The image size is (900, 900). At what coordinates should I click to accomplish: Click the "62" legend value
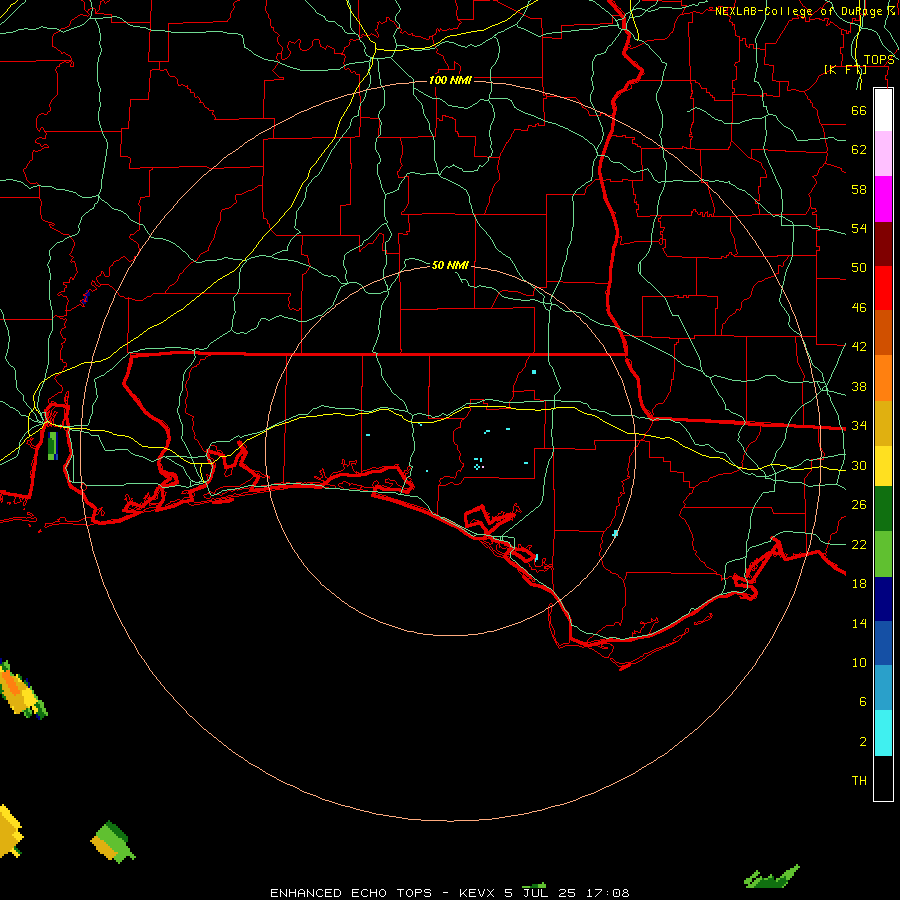coord(859,150)
